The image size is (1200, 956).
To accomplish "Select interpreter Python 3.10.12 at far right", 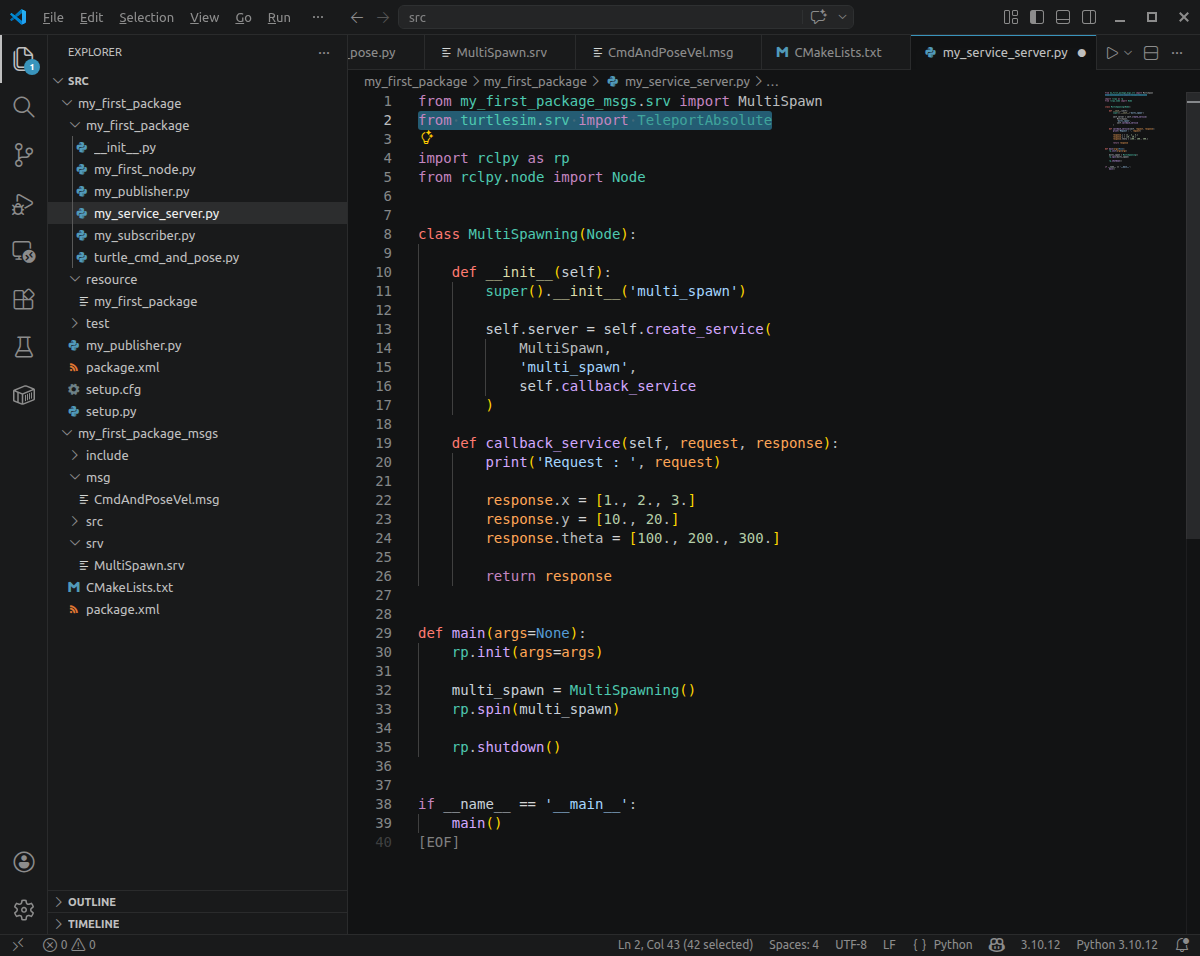I will point(1116,944).
